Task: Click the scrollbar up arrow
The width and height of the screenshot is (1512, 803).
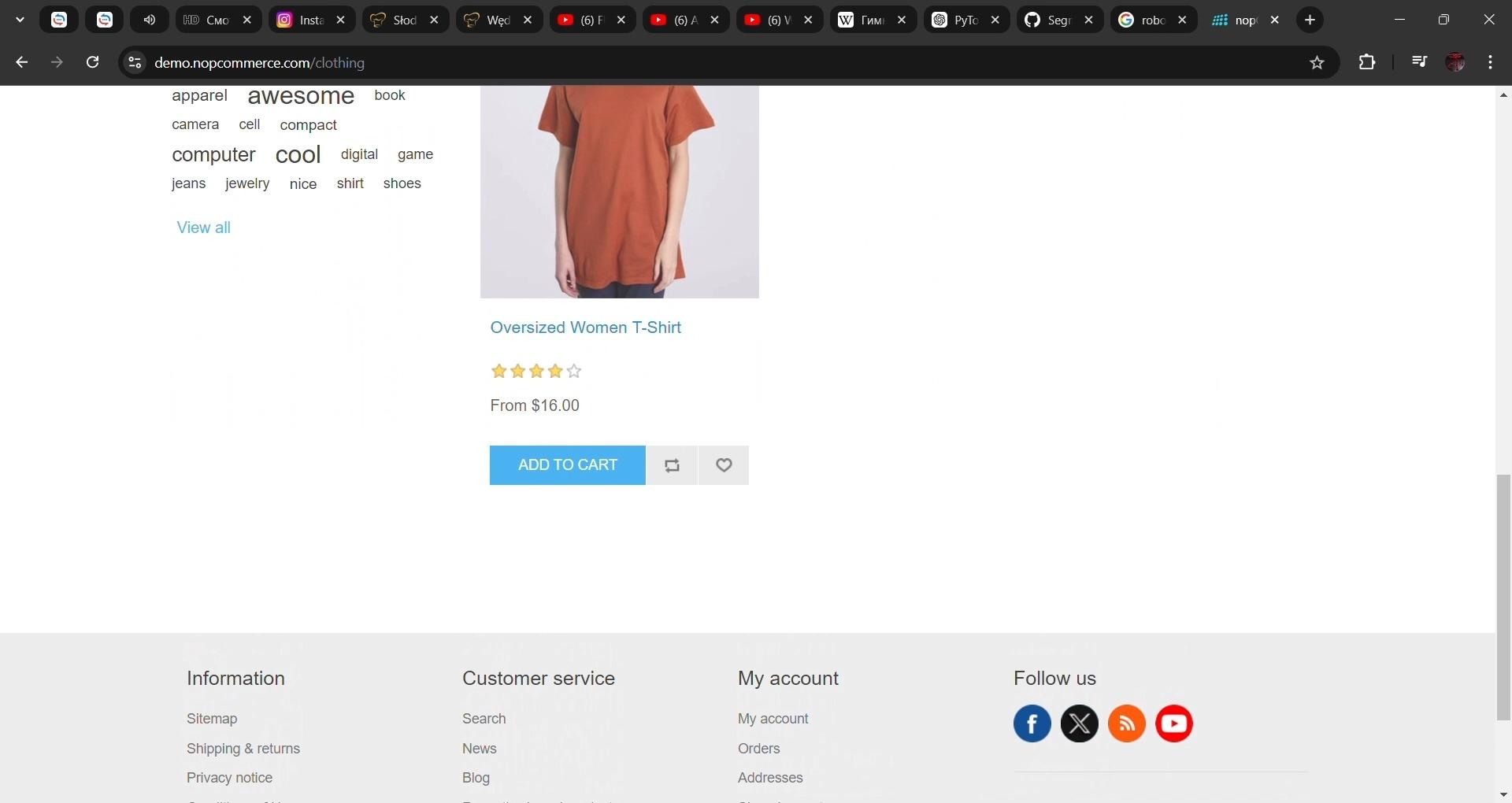Action: point(1503,94)
